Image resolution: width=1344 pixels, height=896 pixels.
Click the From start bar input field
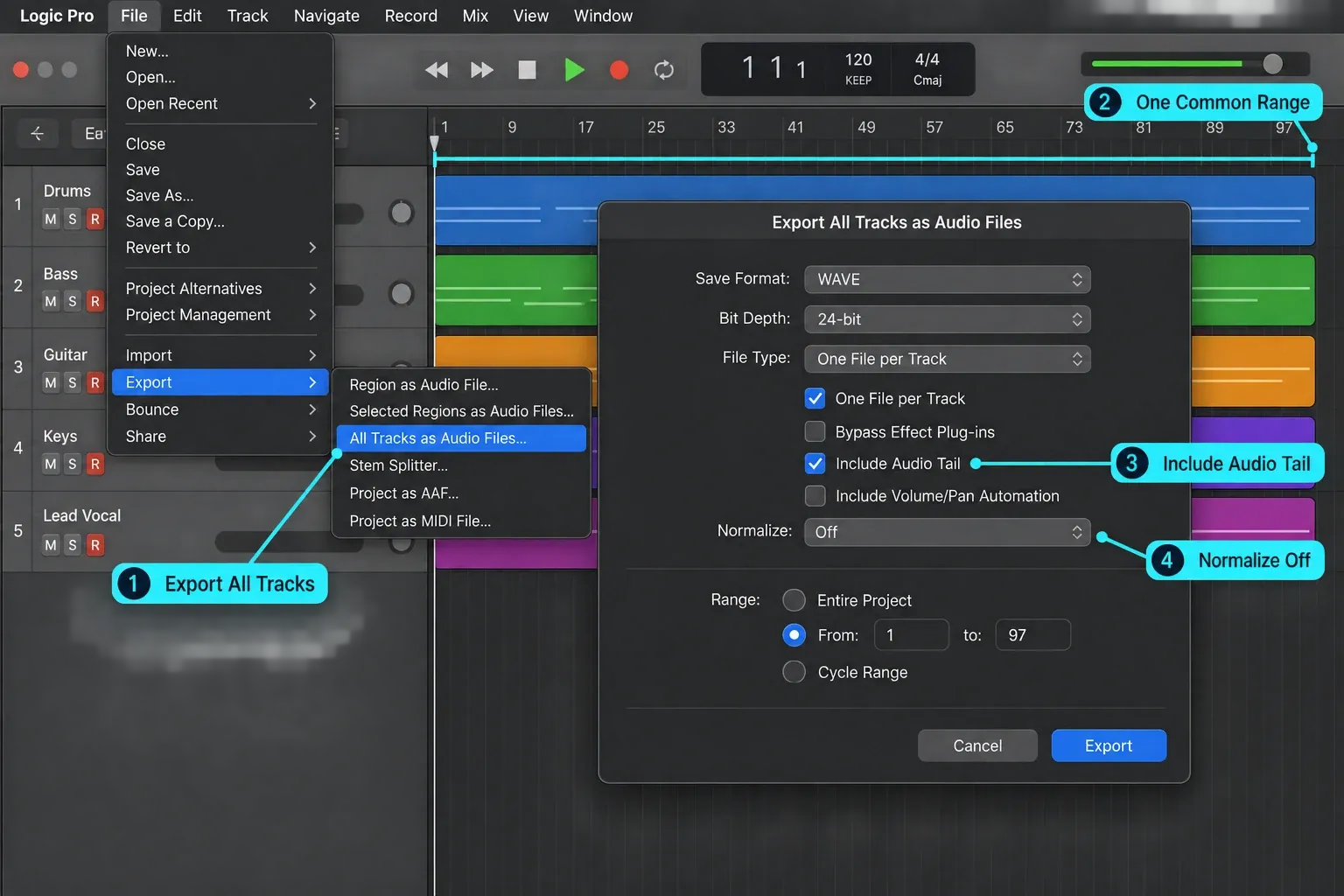click(x=911, y=635)
